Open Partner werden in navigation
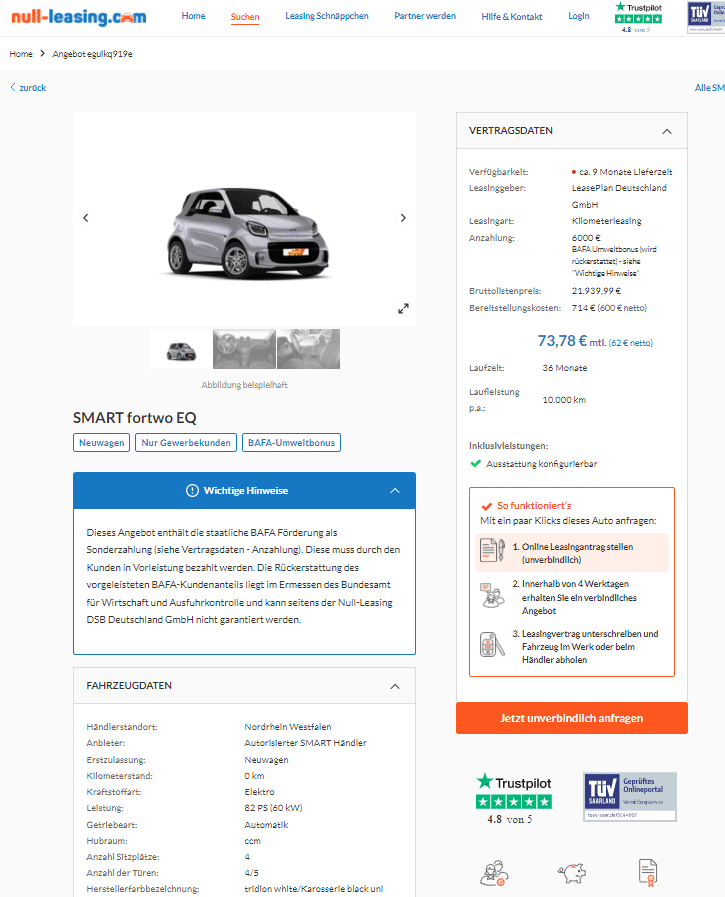This screenshot has width=725, height=897. point(425,16)
